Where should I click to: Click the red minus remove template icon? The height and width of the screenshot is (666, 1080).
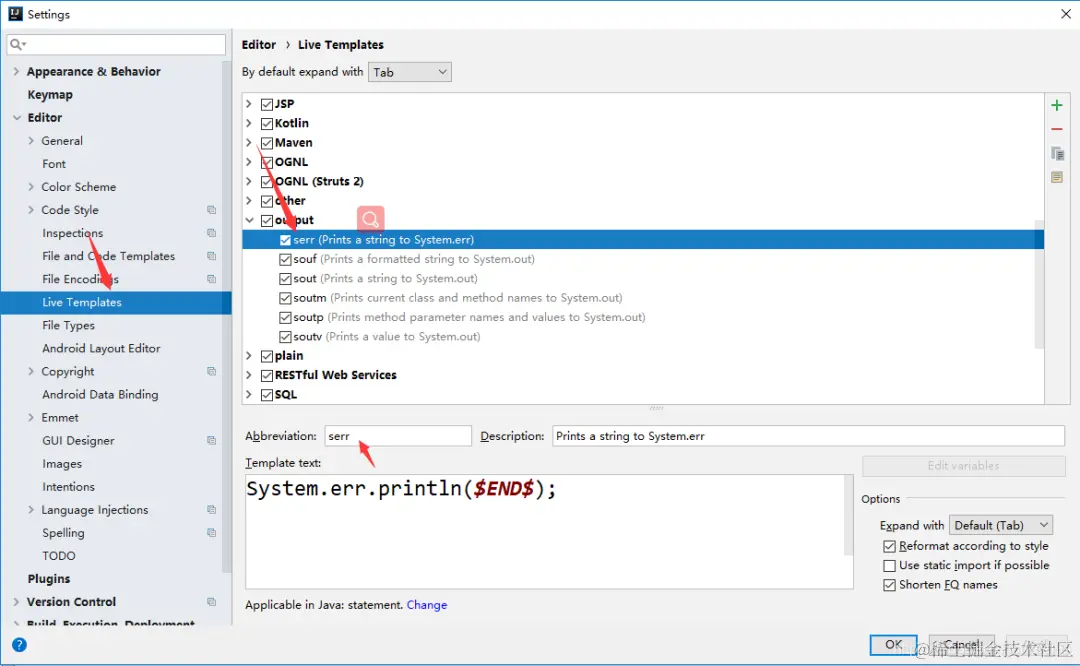click(x=1057, y=129)
